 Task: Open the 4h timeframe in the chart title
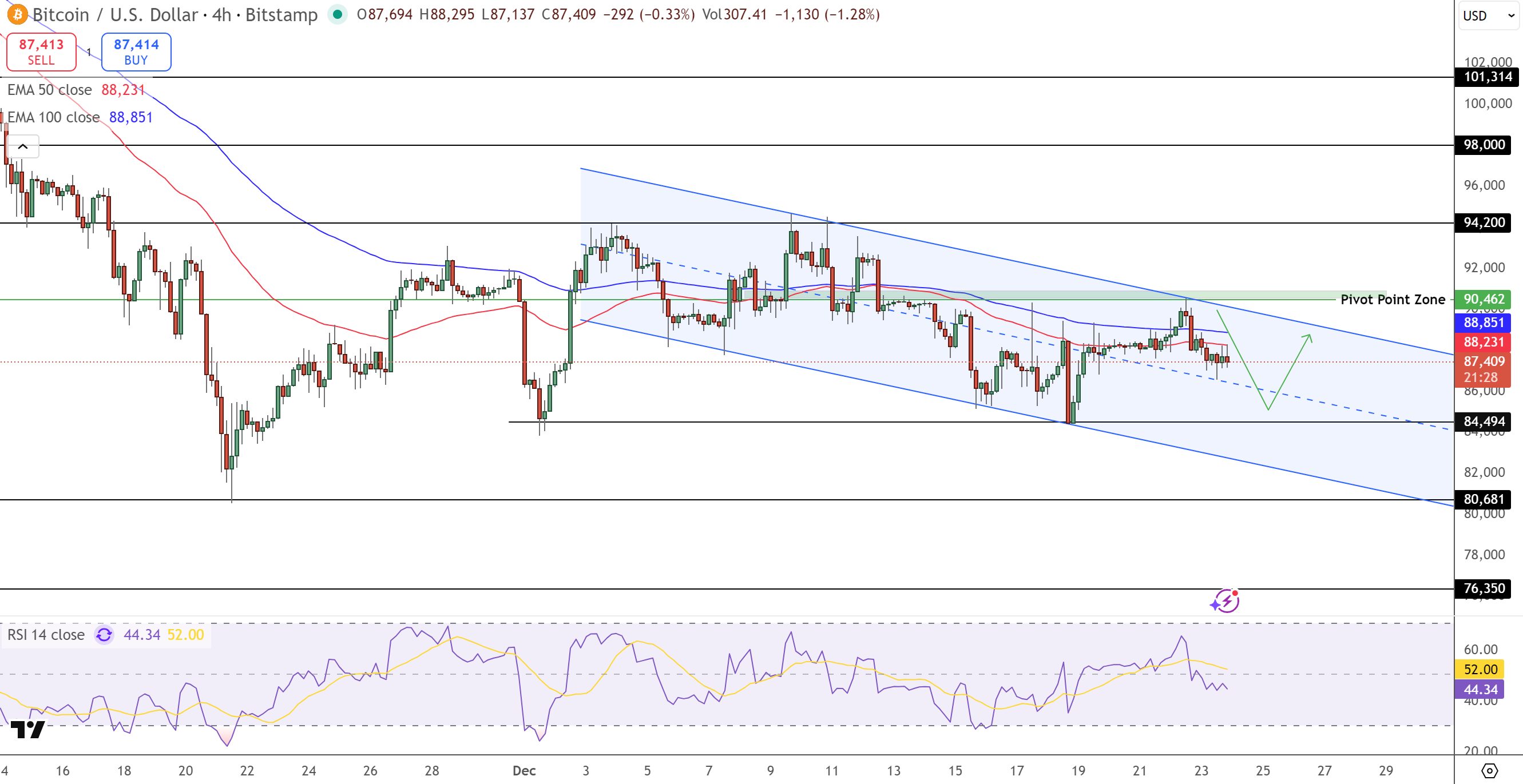coord(223,15)
